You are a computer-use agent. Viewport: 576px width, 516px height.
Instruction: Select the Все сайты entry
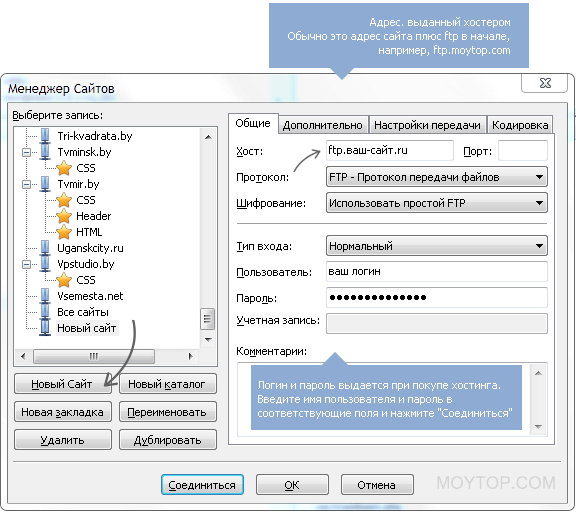click(83, 312)
